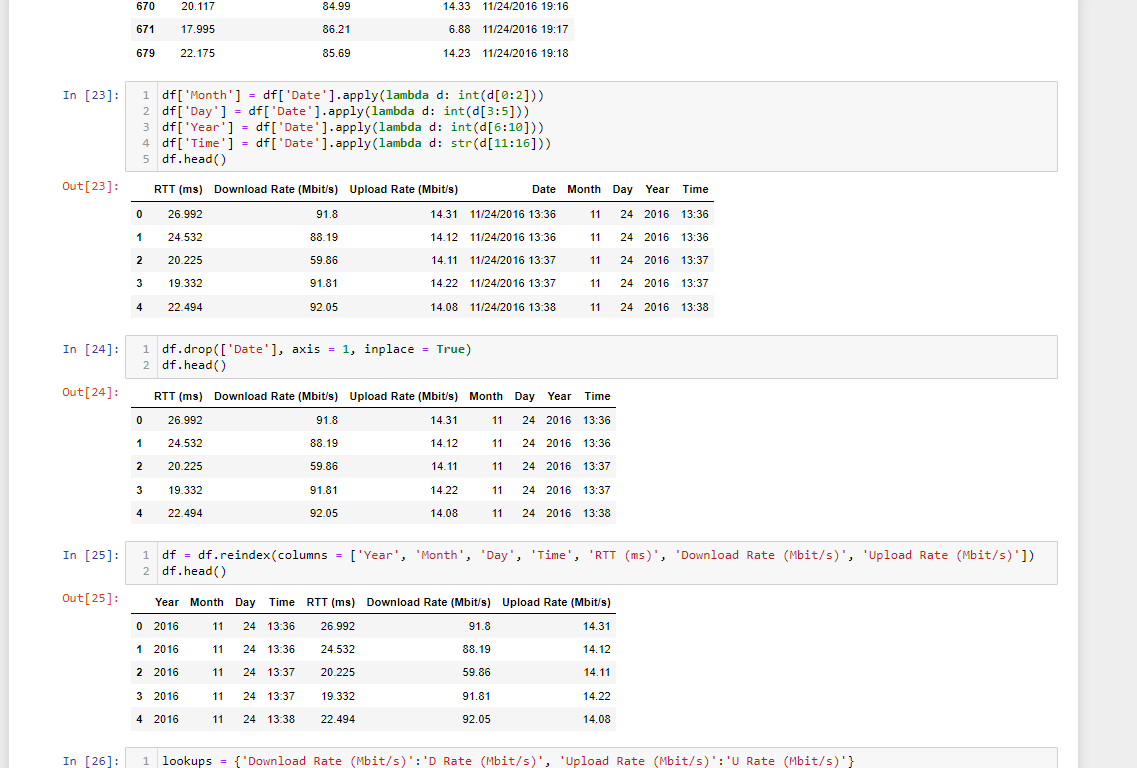This screenshot has height=768, width=1137.
Task: Click the Time header in Out[25] table
Action: point(282,602)
